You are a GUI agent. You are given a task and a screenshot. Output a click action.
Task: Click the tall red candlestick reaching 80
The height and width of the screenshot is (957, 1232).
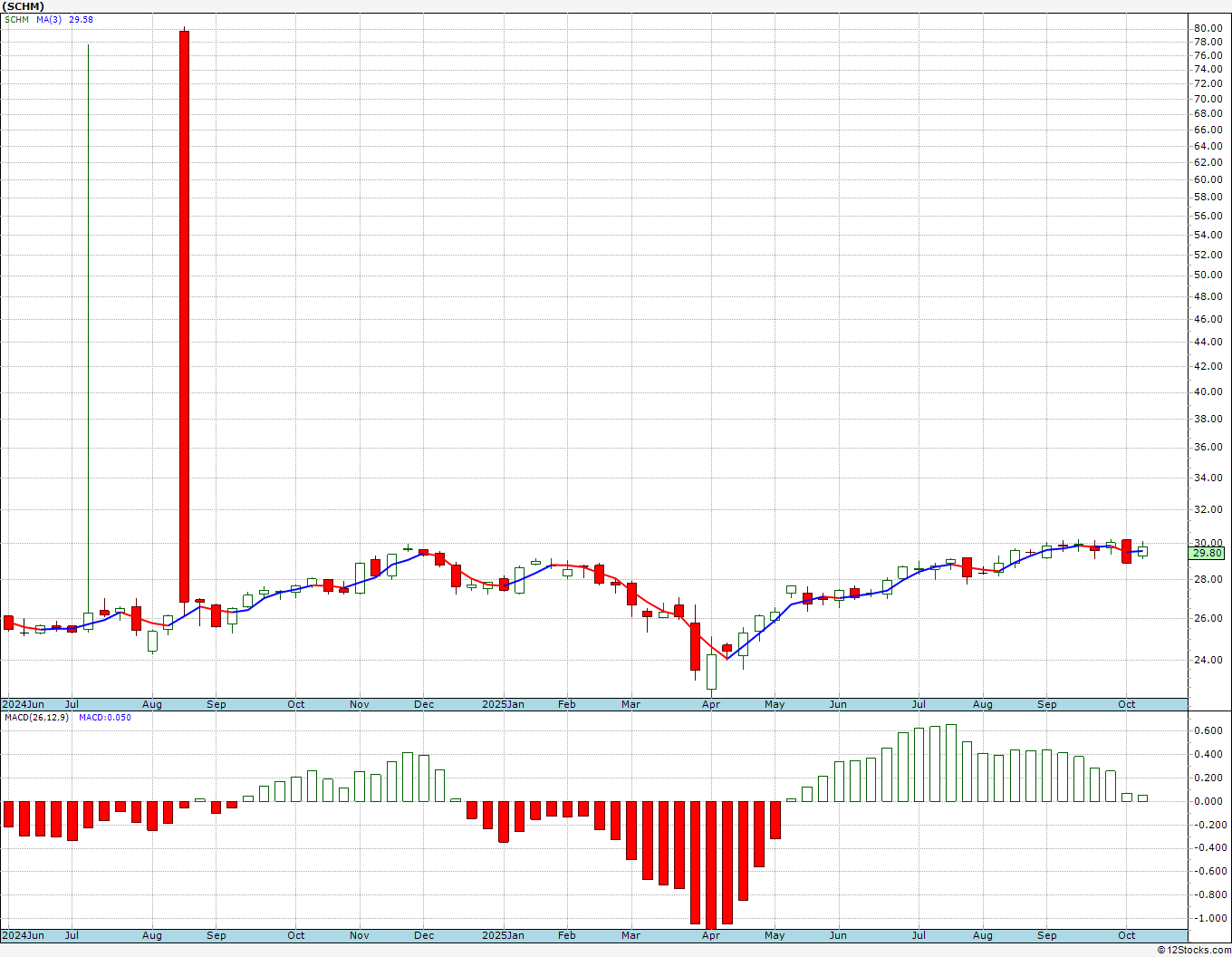tap(184, 315)
